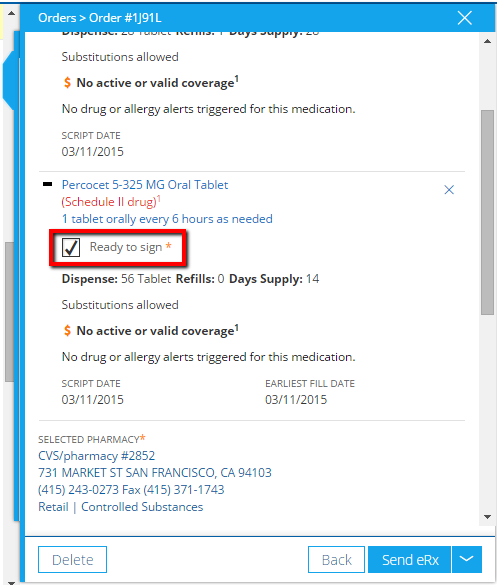497x585 pixels.
Task: Open the Percocet 5-325 MG Oral Tablet link
Action: [145, 185]
